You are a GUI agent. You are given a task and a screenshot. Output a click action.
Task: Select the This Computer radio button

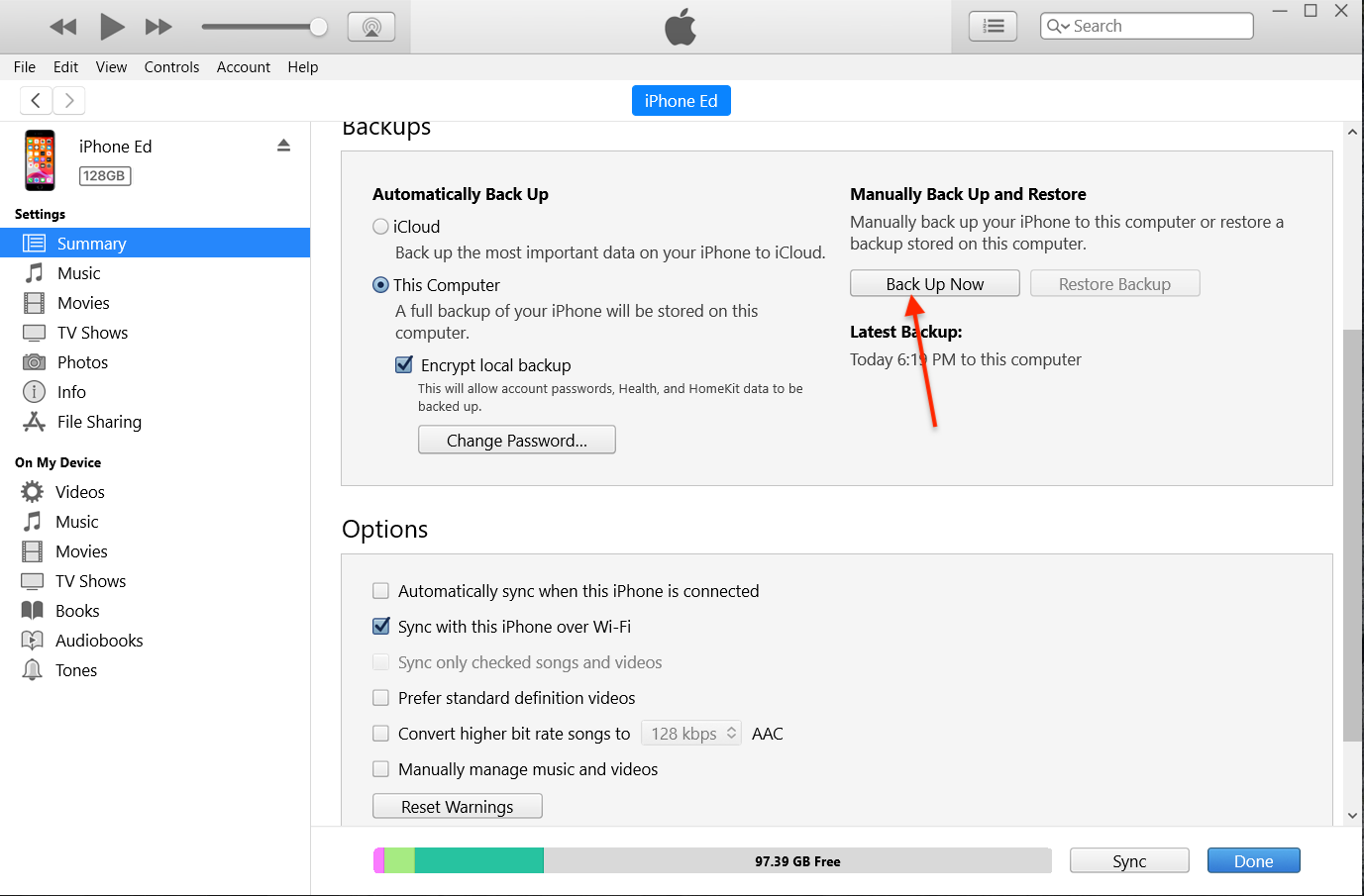pyautogui.click(x=380, y=285)
